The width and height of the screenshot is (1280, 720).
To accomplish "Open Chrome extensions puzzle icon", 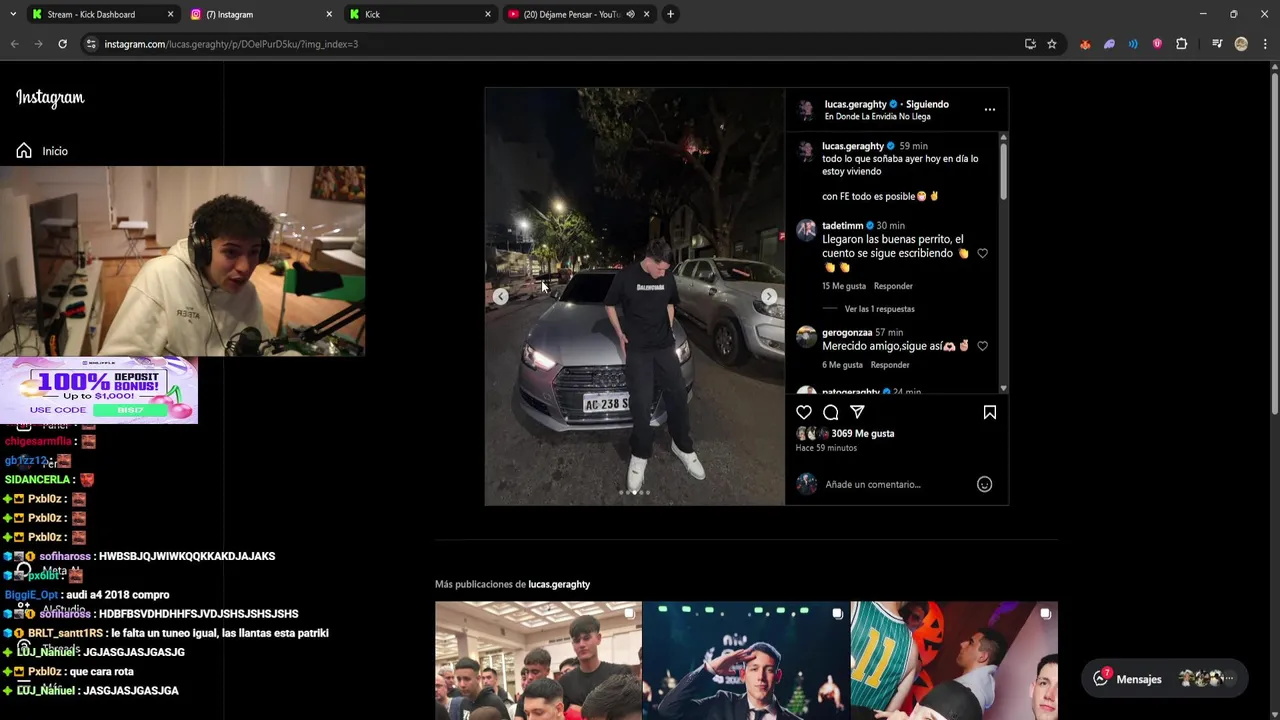I will click(1181, 44).
